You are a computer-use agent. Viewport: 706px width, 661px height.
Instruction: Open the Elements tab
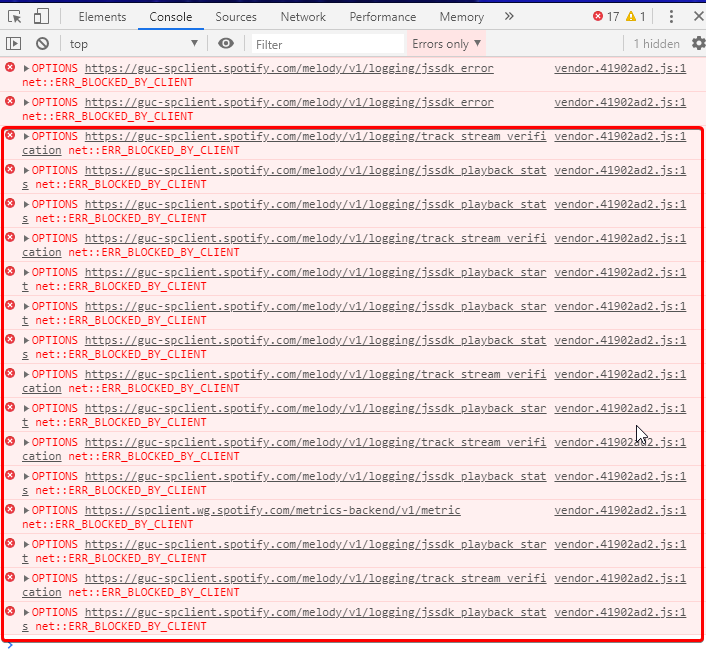102,17
